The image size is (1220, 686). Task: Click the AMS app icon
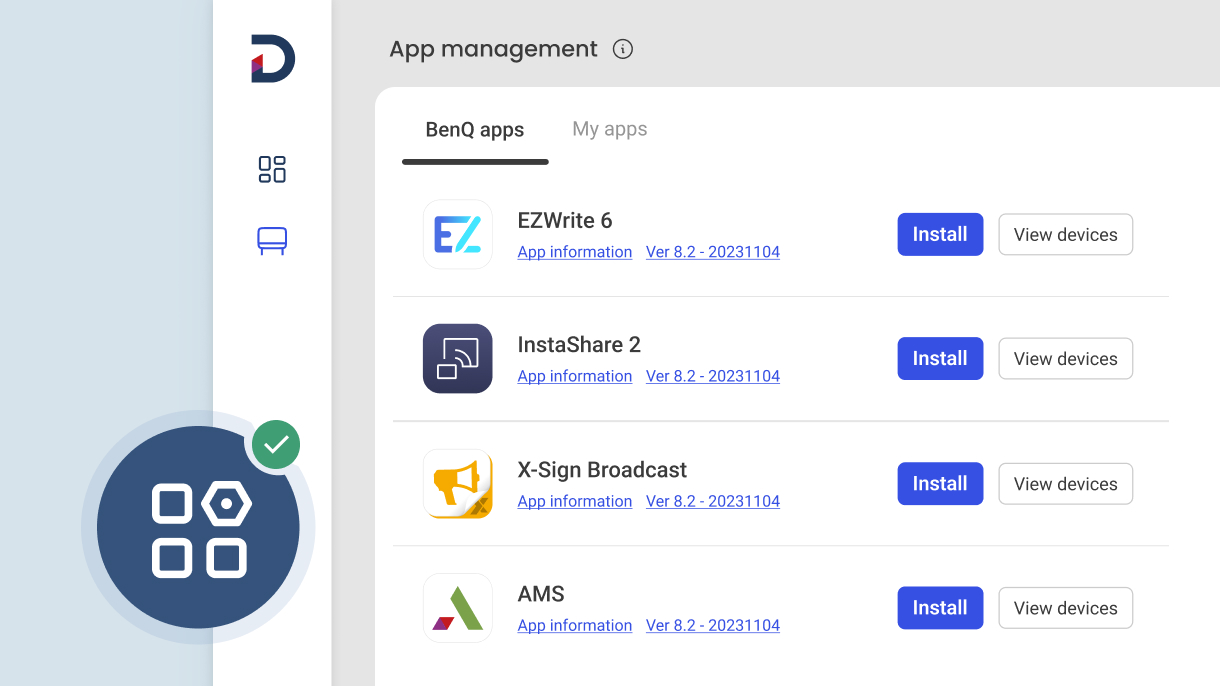pos(457,607)
